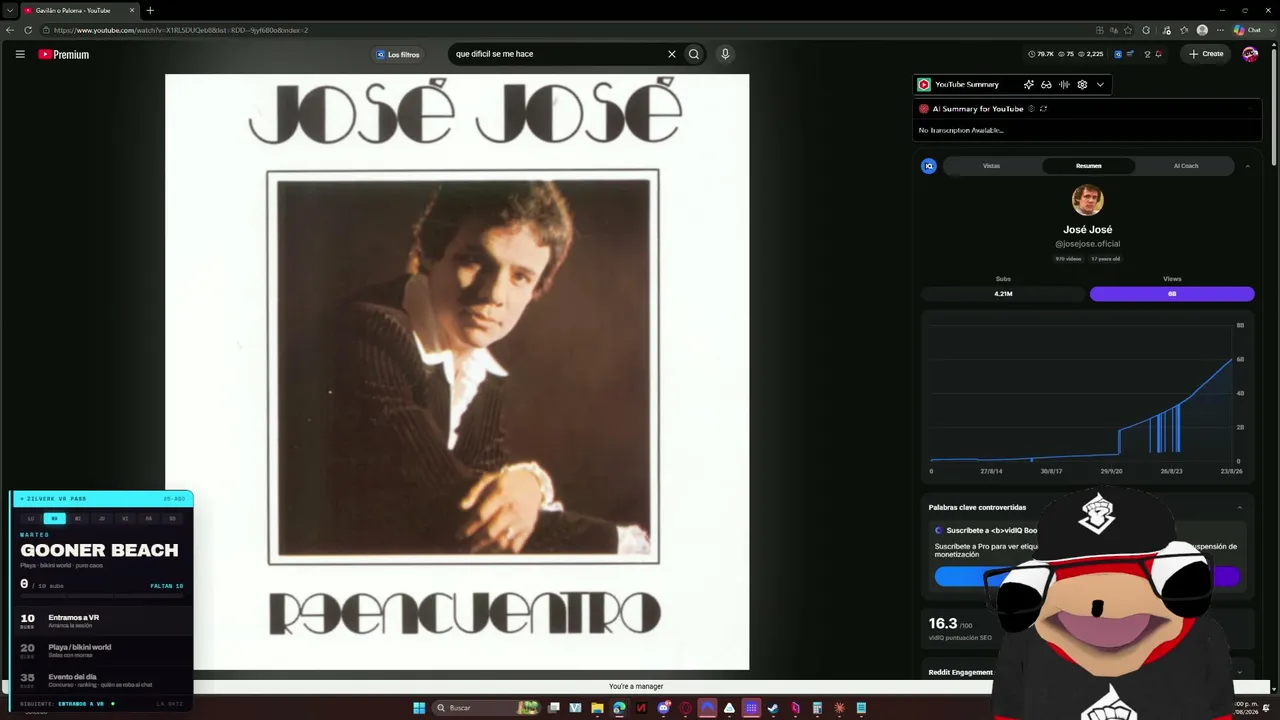Clear the search box with the X
The width and height of the screenshot is (1280, 720).
click(672, 54)
